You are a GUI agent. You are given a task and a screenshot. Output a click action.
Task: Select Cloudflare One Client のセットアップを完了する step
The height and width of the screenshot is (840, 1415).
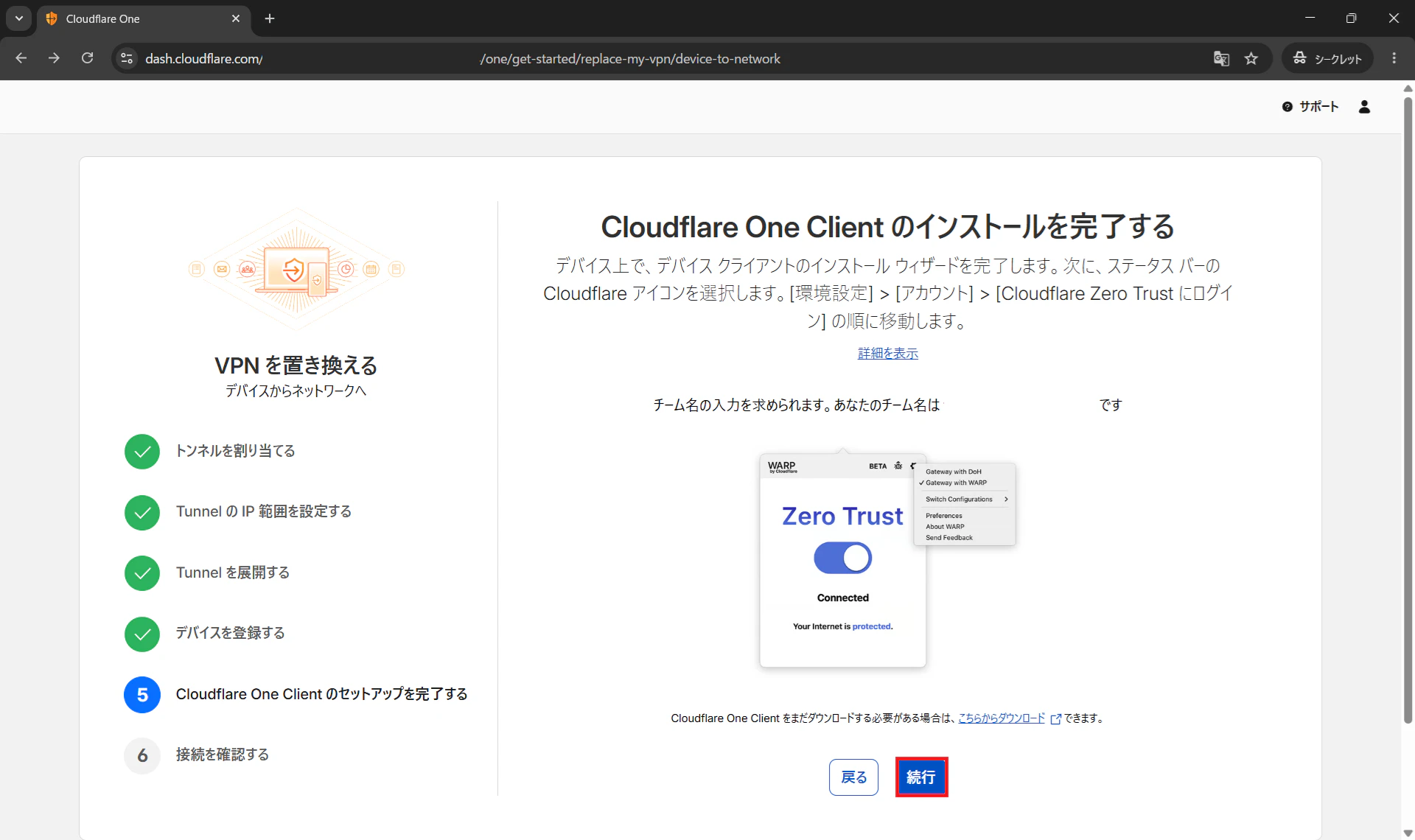click(321, 694)
